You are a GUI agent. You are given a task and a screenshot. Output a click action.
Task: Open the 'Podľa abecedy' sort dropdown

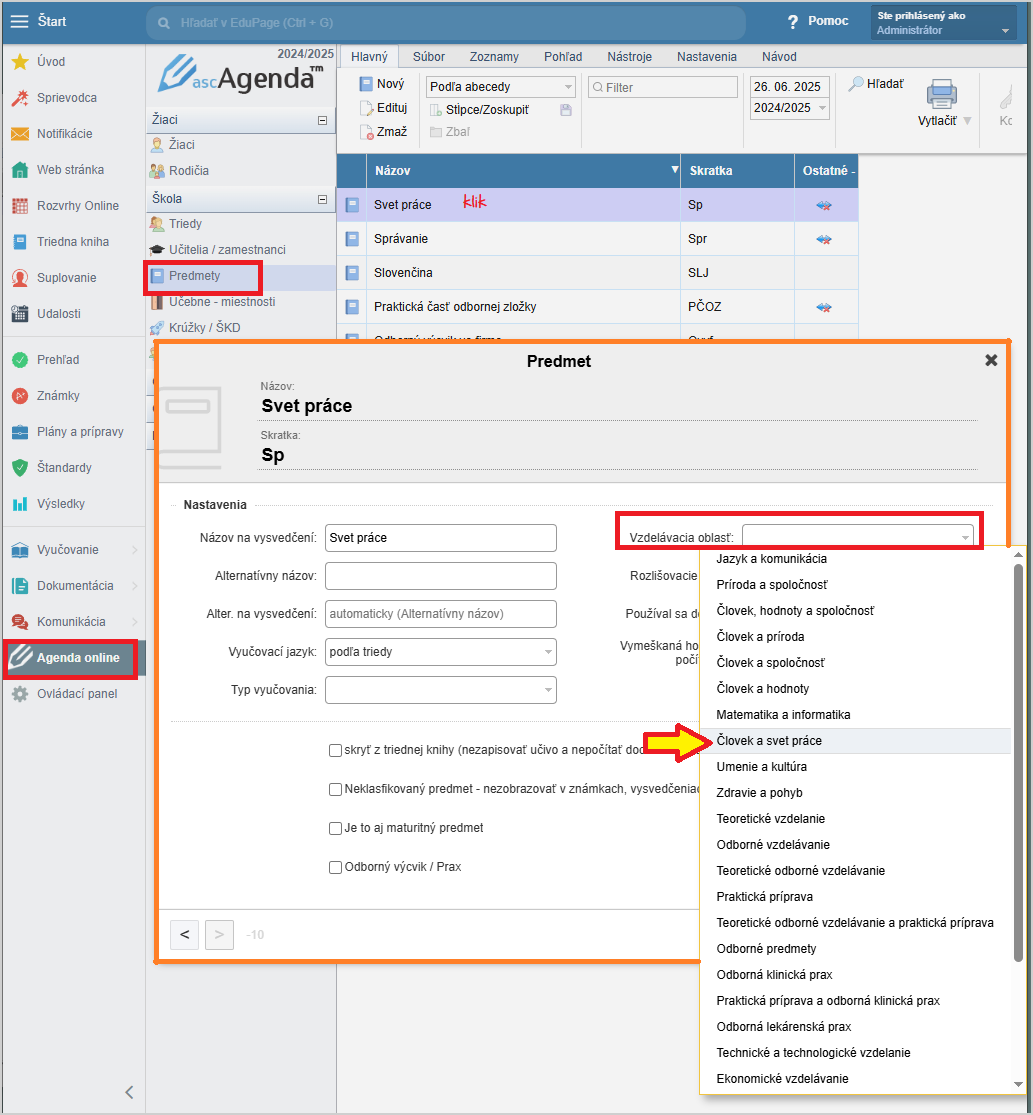point(500,87)
